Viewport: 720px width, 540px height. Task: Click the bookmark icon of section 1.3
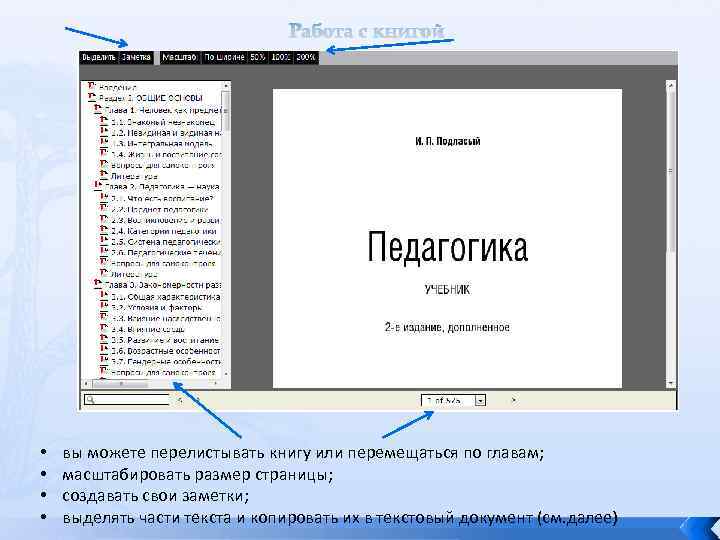point(104,143)
